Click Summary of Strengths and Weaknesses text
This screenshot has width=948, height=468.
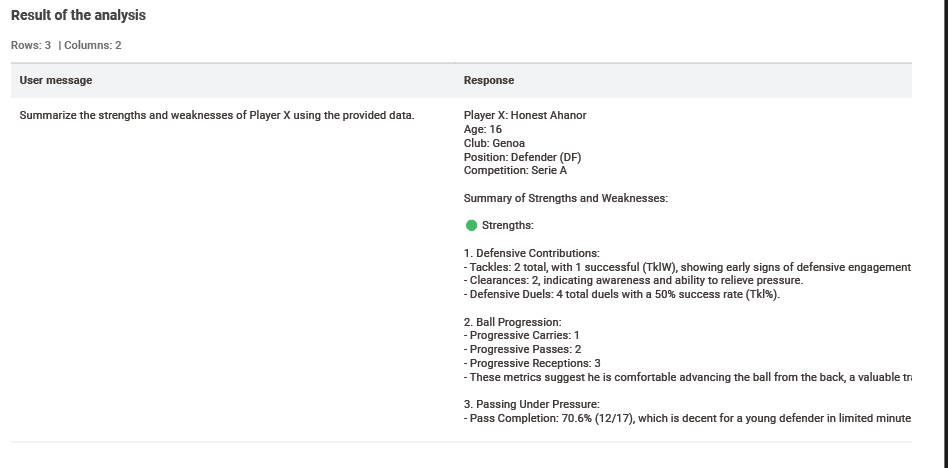(565, 198)
